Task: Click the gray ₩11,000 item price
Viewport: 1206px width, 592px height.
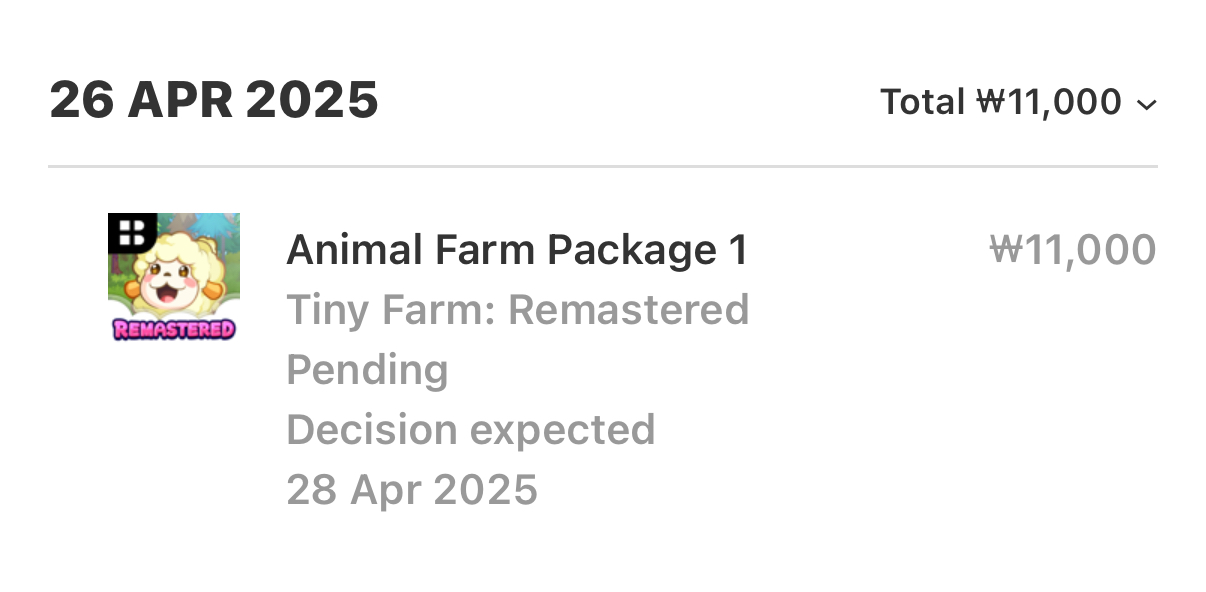Action: tap(1072, 250)
